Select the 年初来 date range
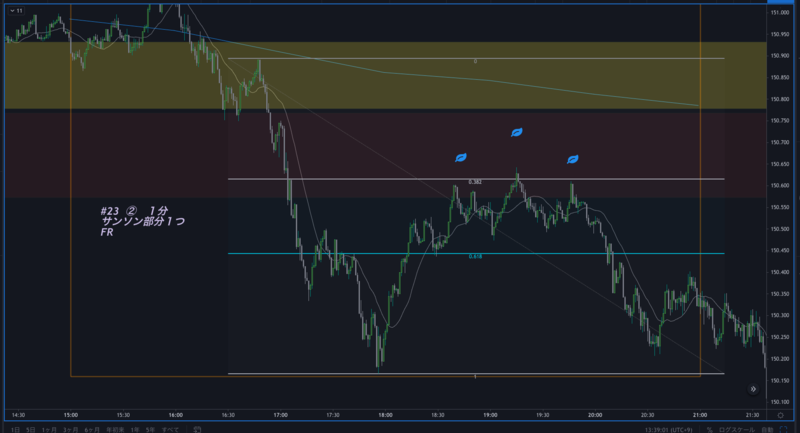 pos(115,429)
